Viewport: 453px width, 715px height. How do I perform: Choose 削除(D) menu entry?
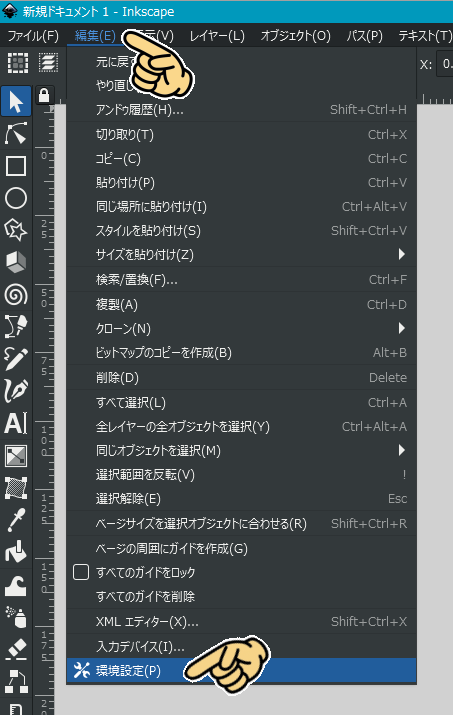point(242,378)
